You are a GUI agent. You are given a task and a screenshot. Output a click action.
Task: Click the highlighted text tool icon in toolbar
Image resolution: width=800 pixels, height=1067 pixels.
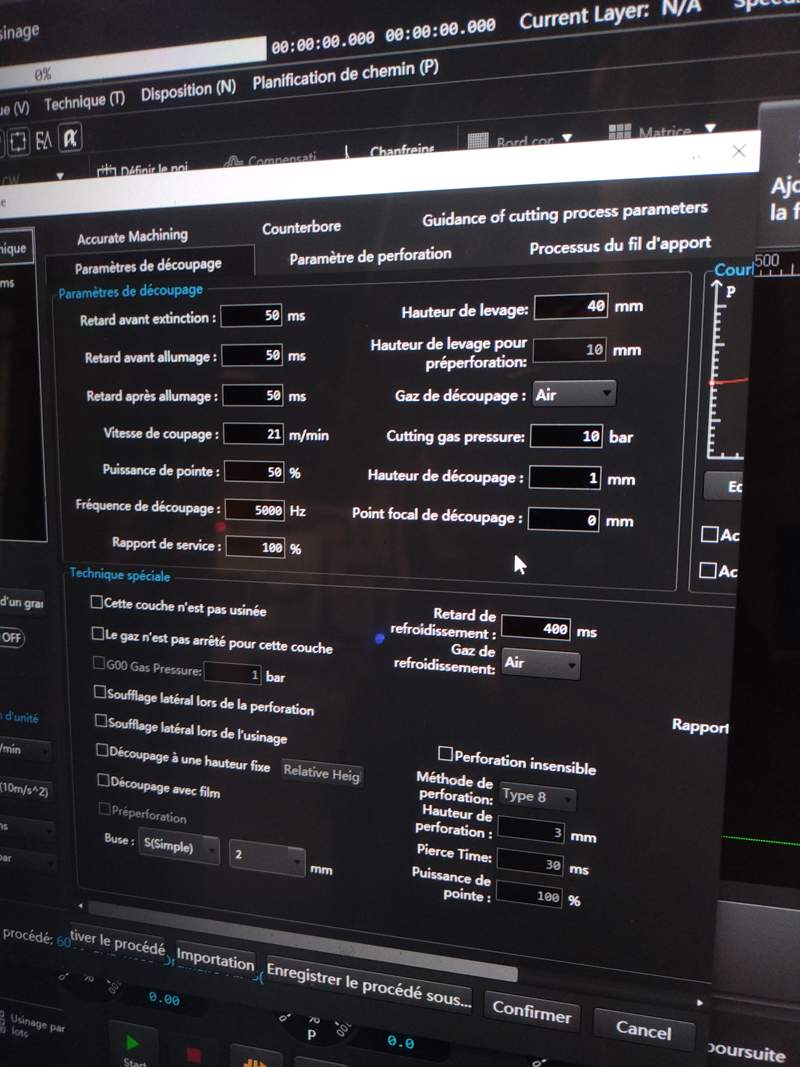70,138
